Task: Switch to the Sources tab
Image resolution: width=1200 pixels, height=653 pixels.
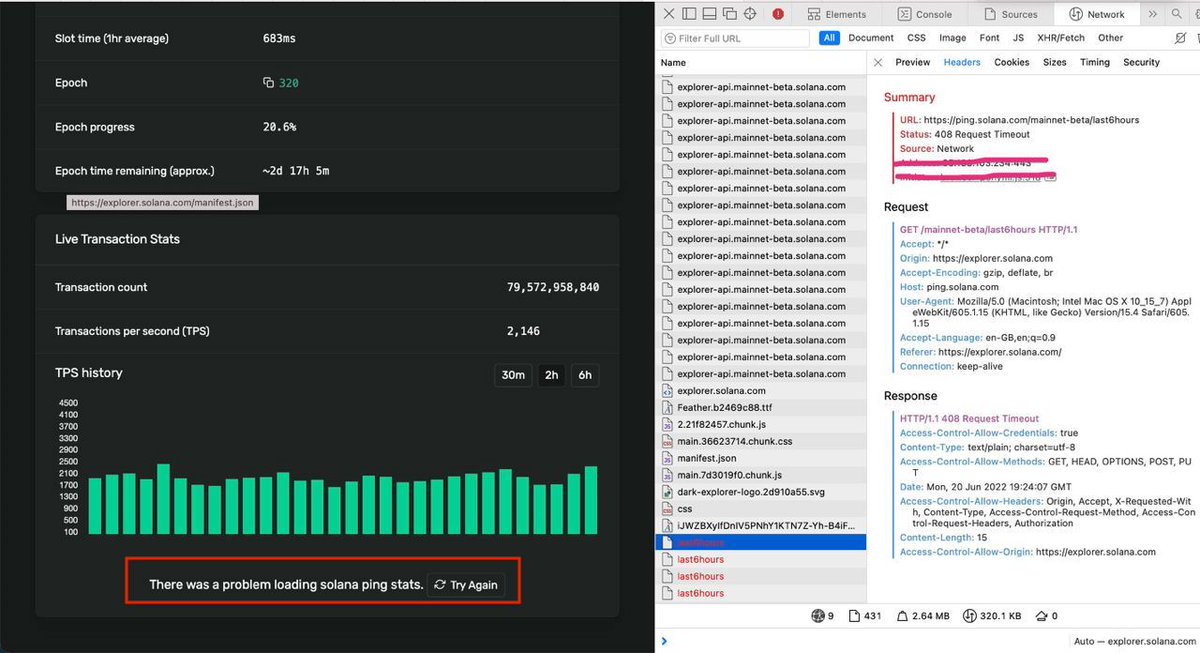Action: (x=1011, y=14)
